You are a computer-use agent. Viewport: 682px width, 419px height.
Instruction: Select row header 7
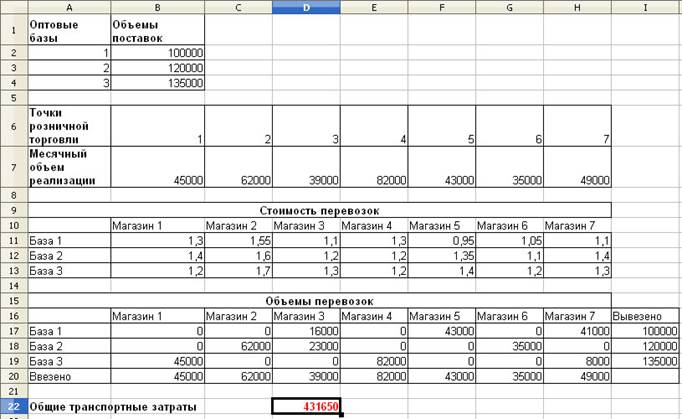tap(13, 167)
